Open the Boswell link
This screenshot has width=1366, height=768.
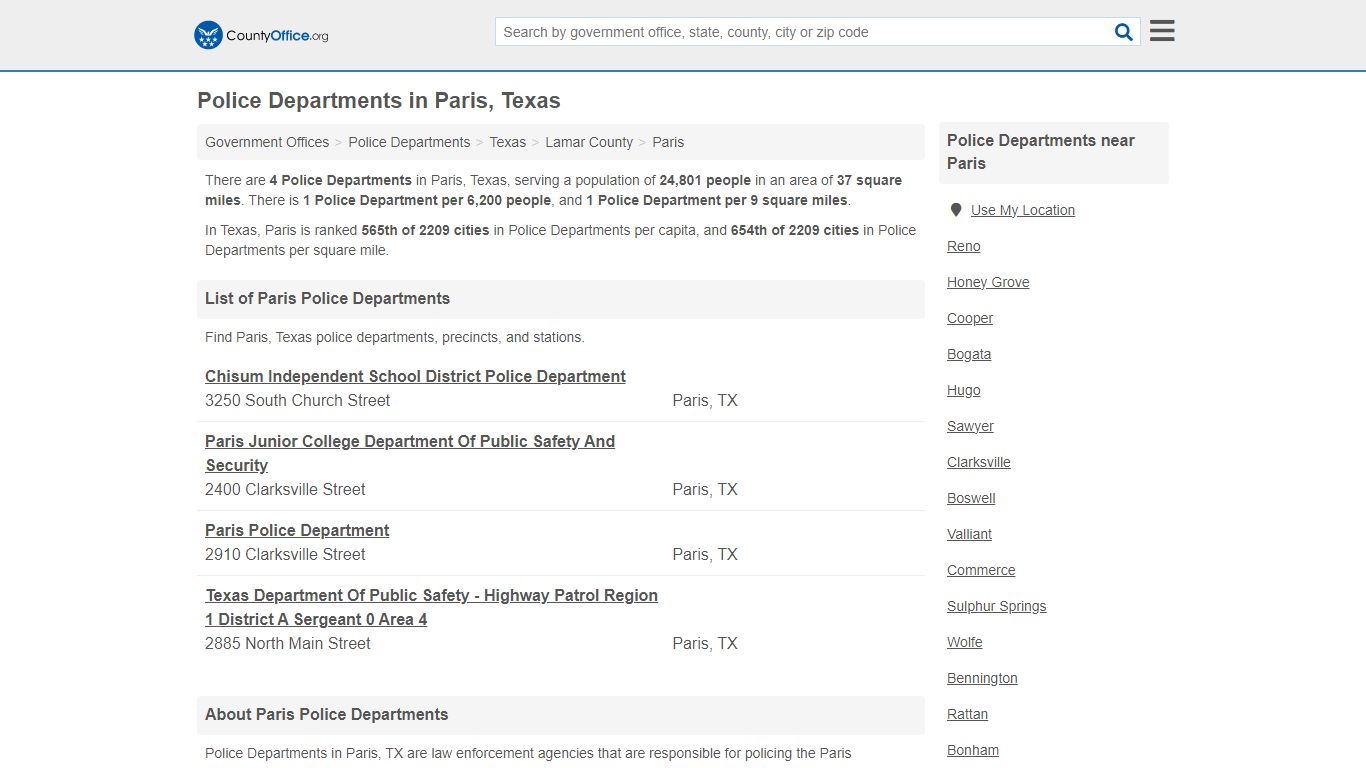pyautogui.click(x=971, y=498)
